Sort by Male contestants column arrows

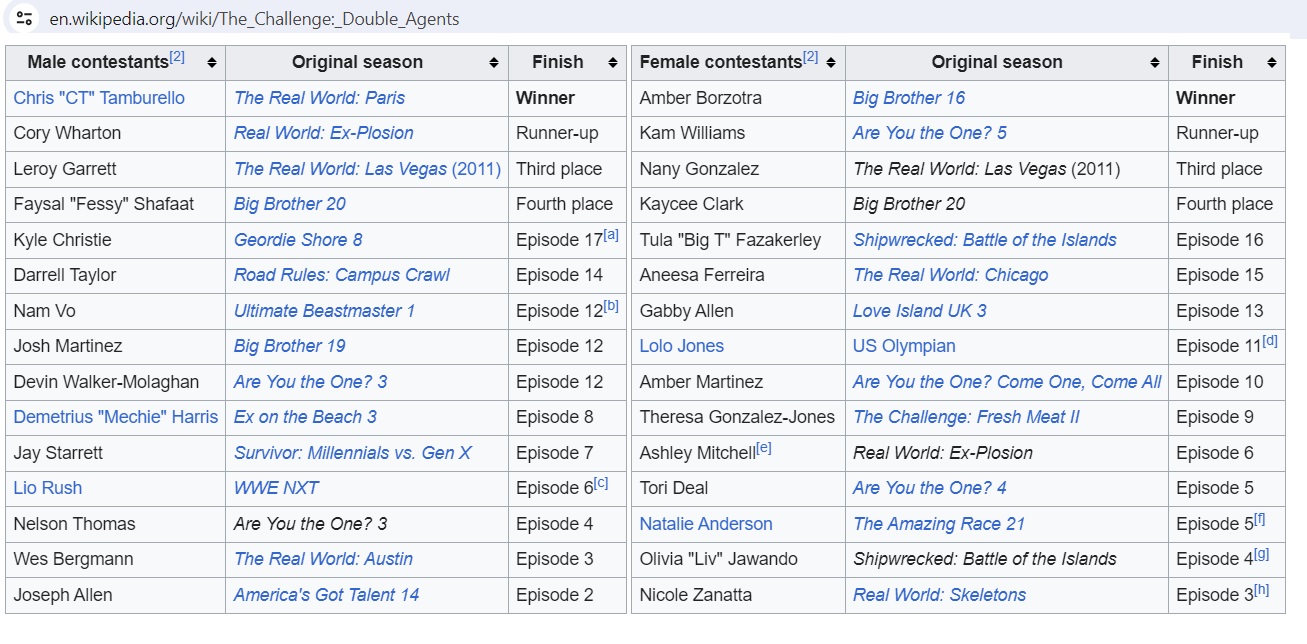211,63
